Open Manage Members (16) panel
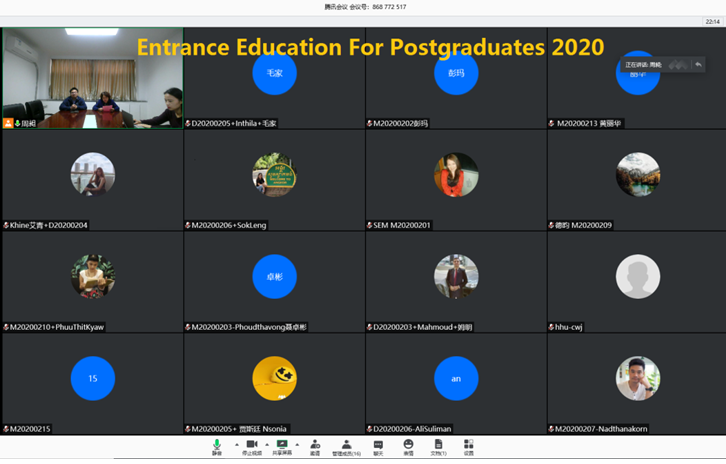 point(347,446)
